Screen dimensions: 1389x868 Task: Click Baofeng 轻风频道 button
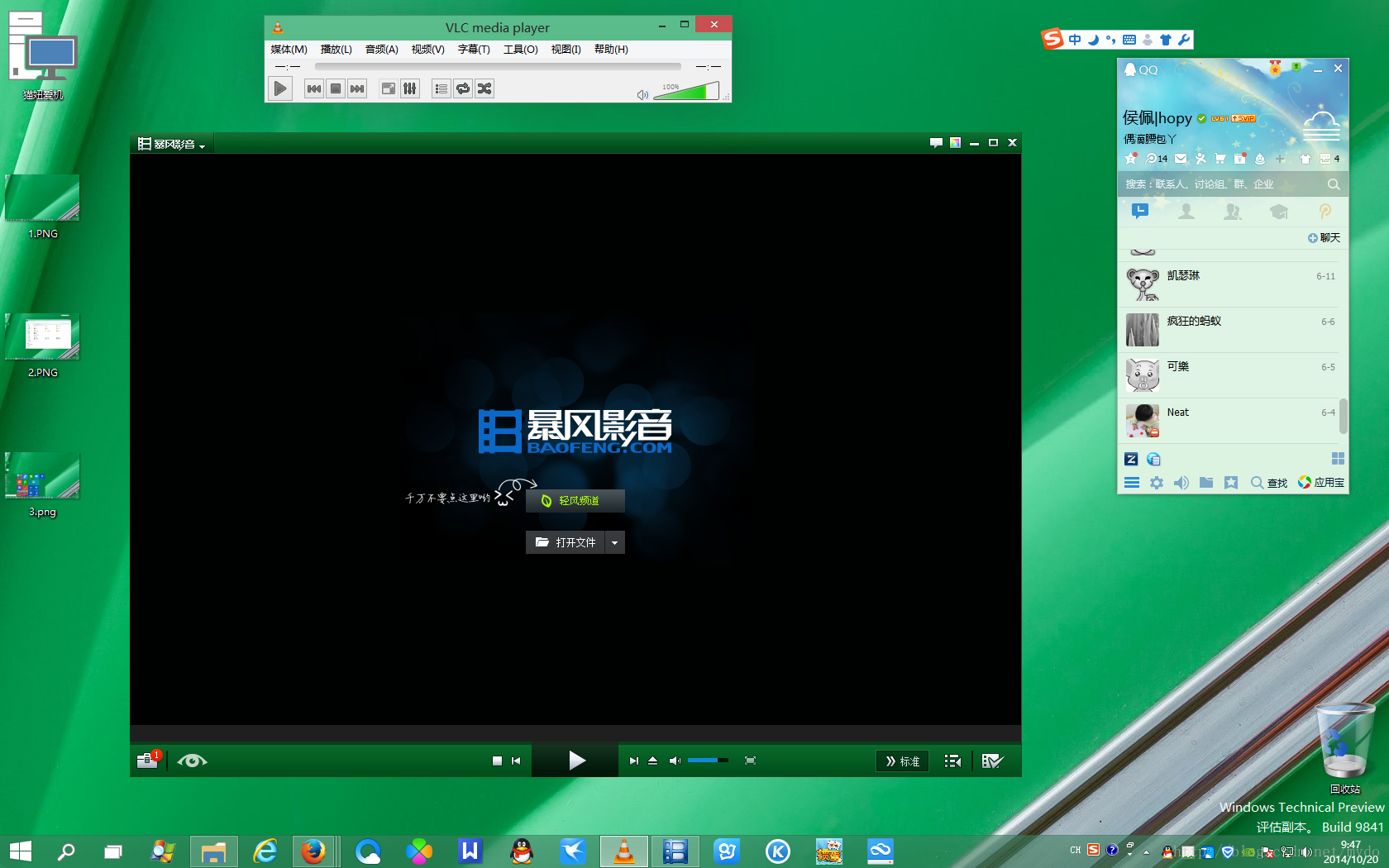pyautogui.click(x=575, y=500)
